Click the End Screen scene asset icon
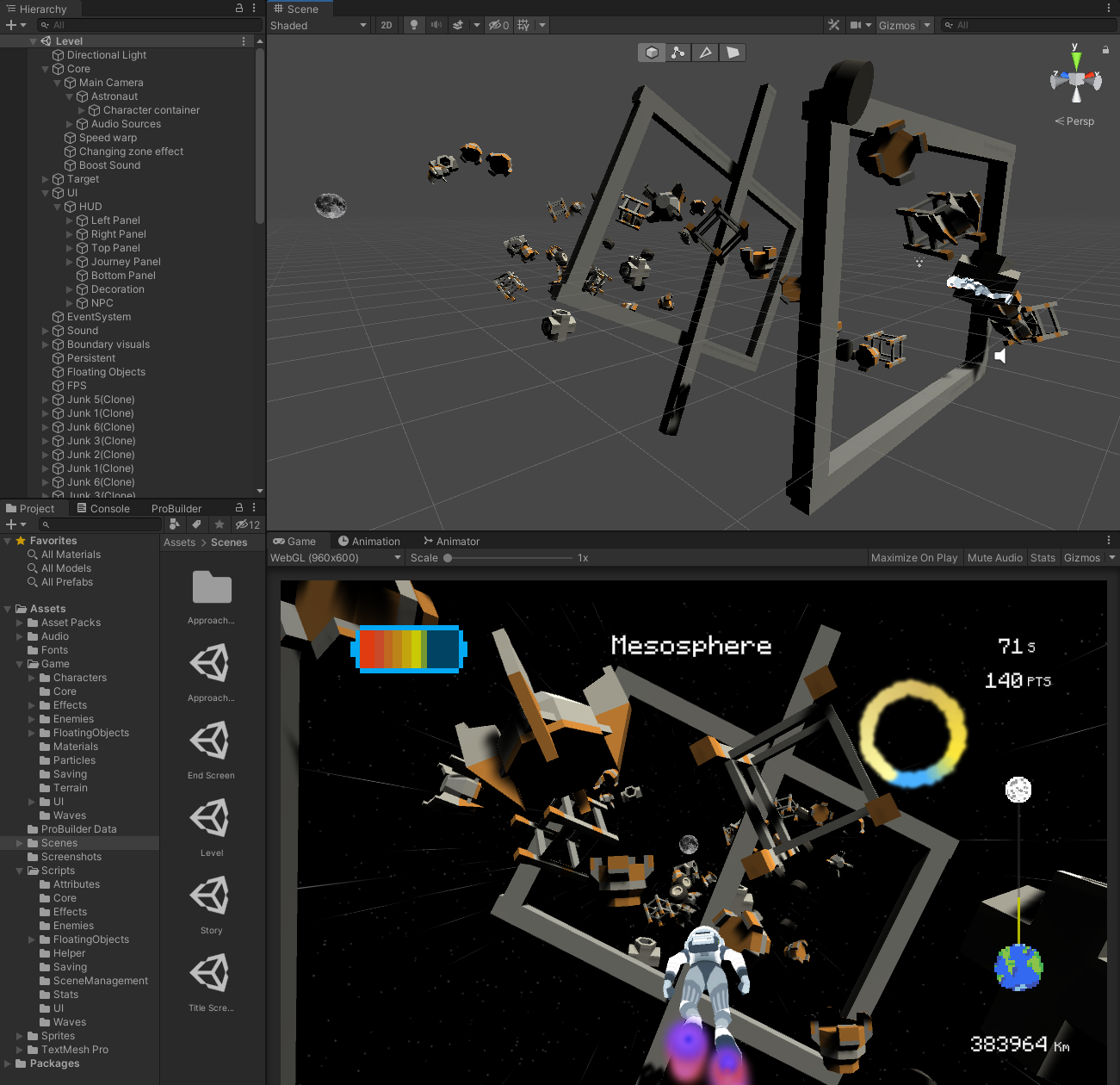Screen dimensions: 1120x1085 (x=211, y=741)
